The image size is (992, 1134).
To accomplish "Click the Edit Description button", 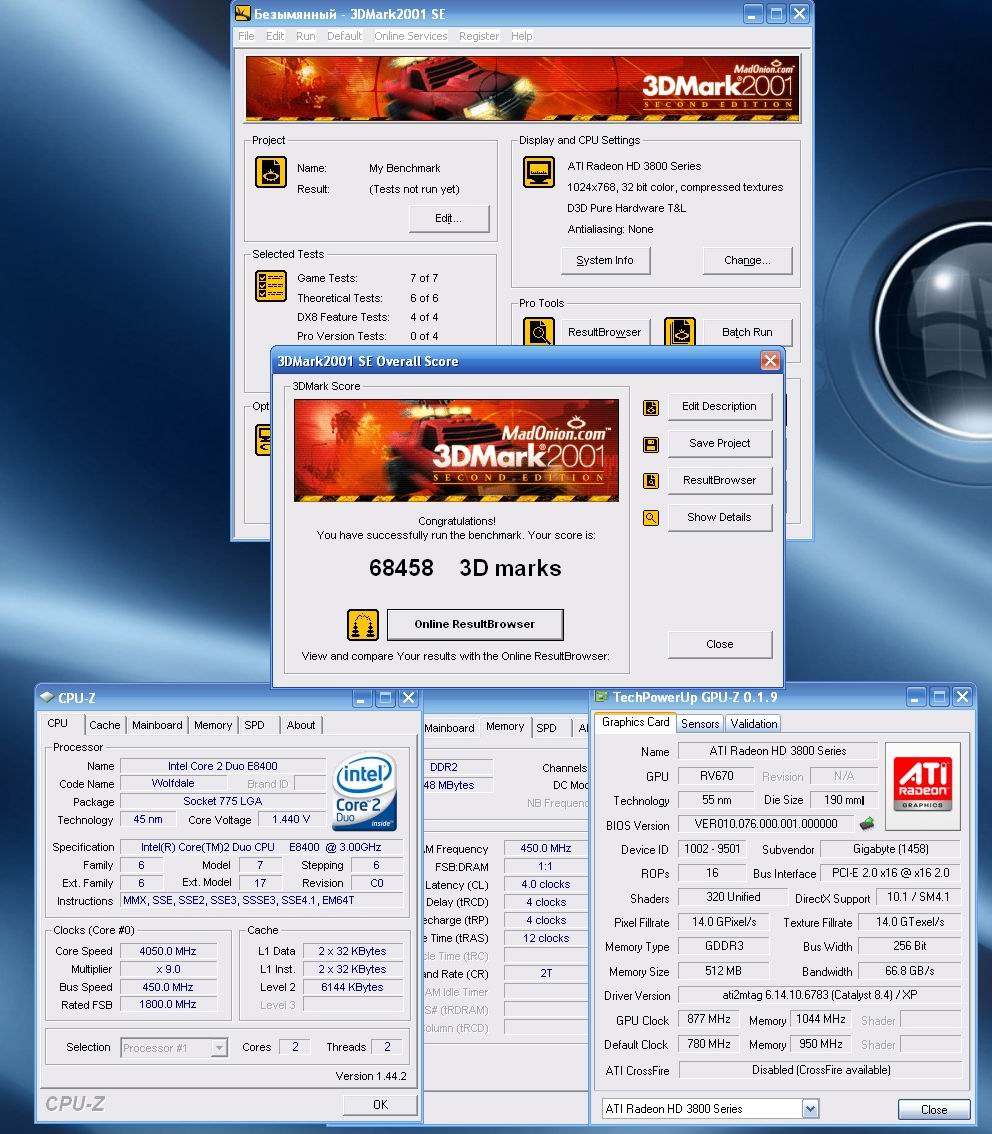I will [719, 406].
